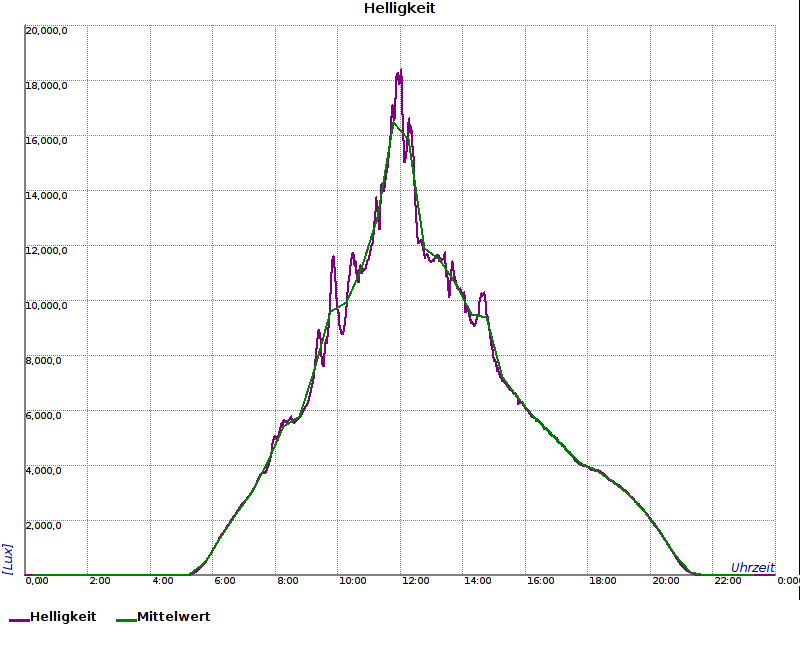
Task: Select the Mittelwert legend label text
Action: pos(173,617)
